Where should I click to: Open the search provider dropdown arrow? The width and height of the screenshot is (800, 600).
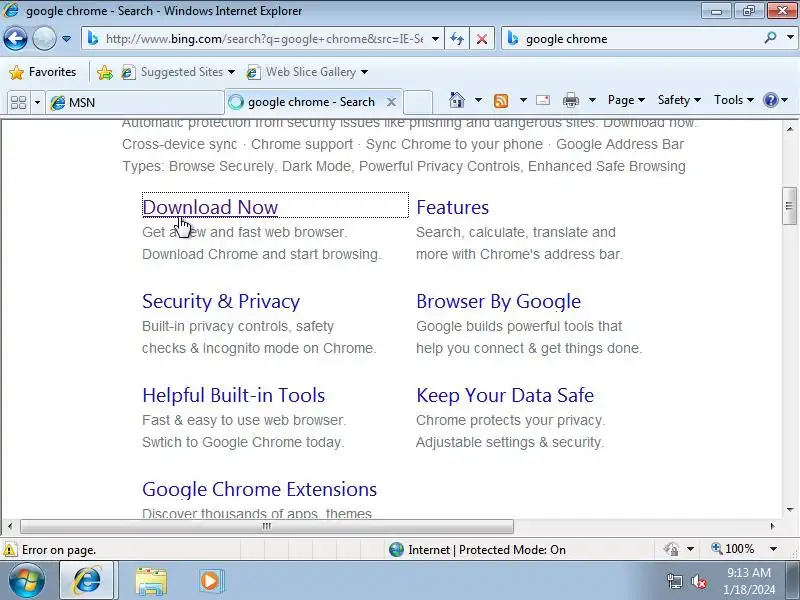pyautogui.click(x=790, y=38)
